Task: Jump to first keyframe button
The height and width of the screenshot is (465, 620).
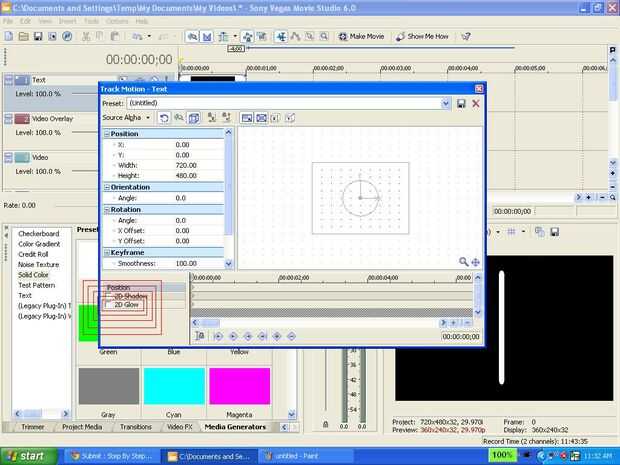Action: (218, 336)
